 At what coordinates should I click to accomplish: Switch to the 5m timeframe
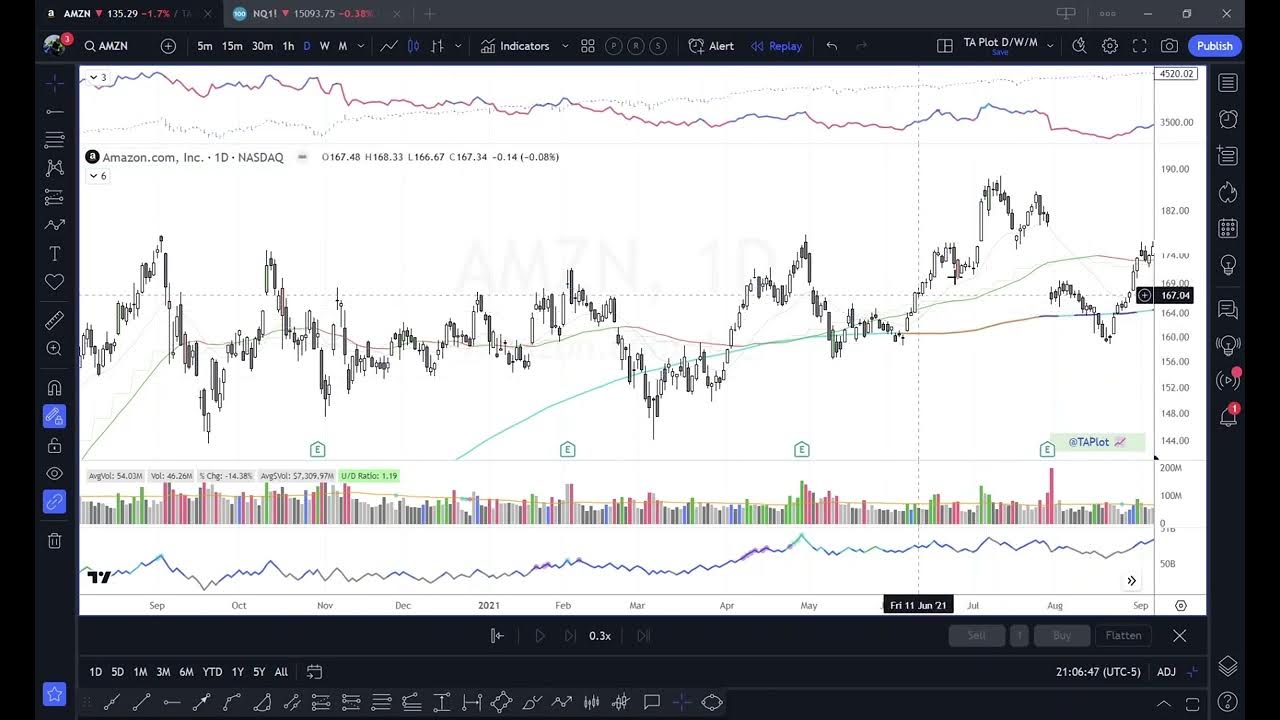point(205,46)
